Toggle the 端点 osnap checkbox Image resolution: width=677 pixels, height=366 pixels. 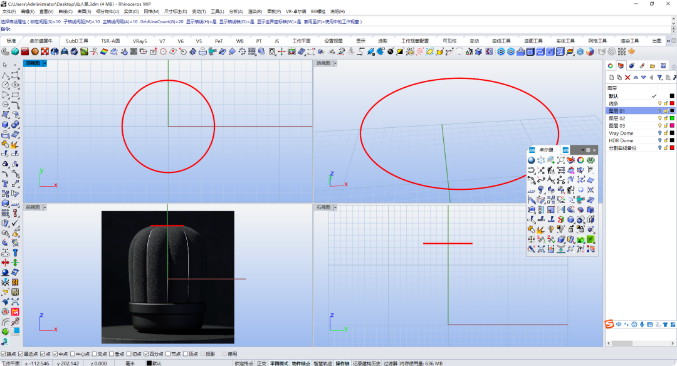click(x=3, y=354)
